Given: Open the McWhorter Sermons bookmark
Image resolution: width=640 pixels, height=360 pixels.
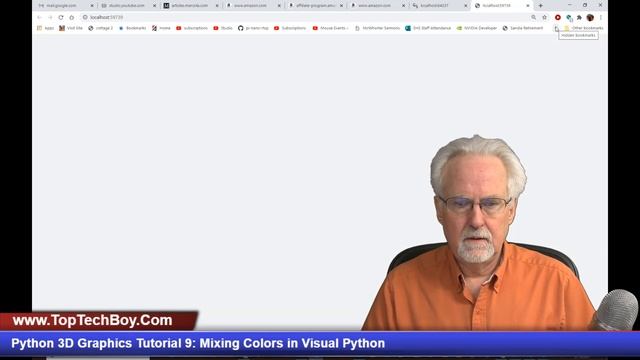Looking at the screenshot, I should tap(378, 28).
